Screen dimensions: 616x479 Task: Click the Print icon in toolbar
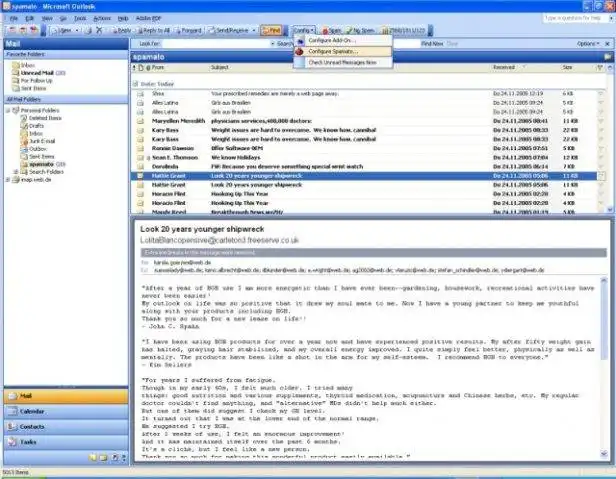pos(88,30)
